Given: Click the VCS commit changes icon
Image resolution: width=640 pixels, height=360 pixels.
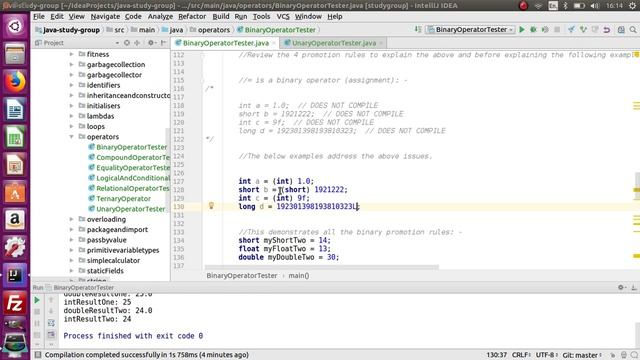Looking at the screenshot, I should click(x=583, y=29).
